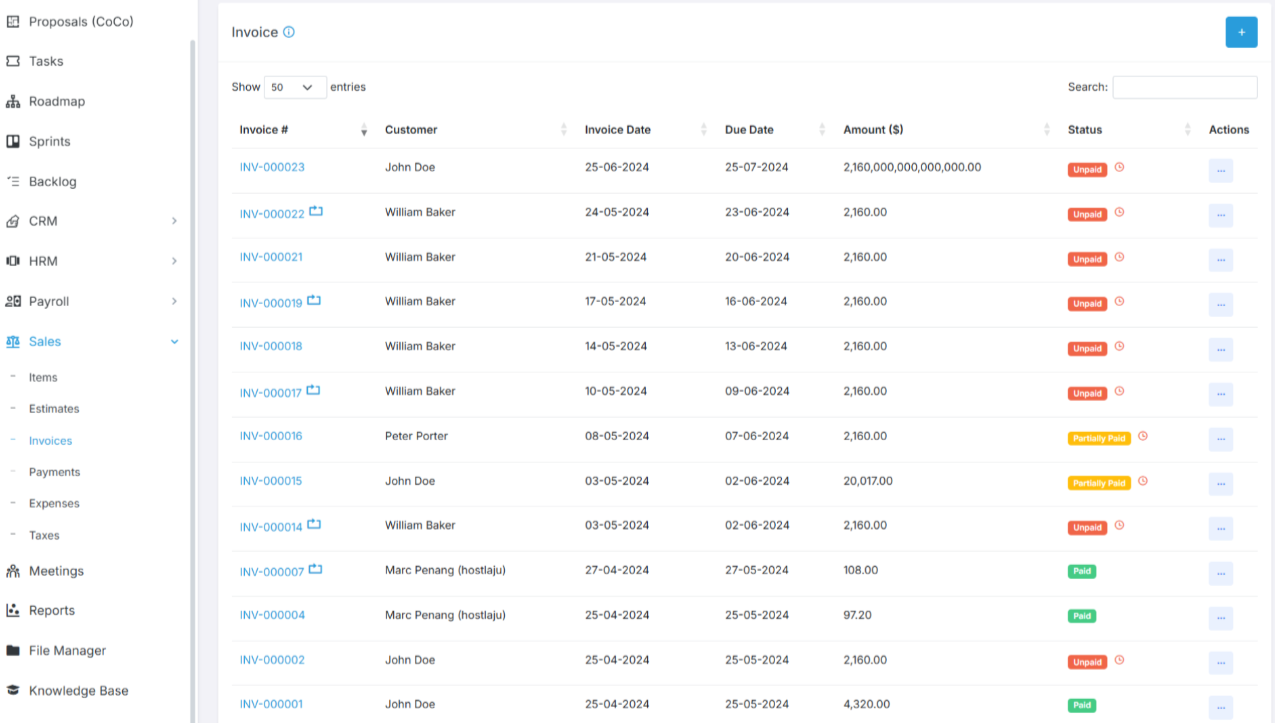Expand the Payroll sidebar submenu

click(x=174, y=301)
